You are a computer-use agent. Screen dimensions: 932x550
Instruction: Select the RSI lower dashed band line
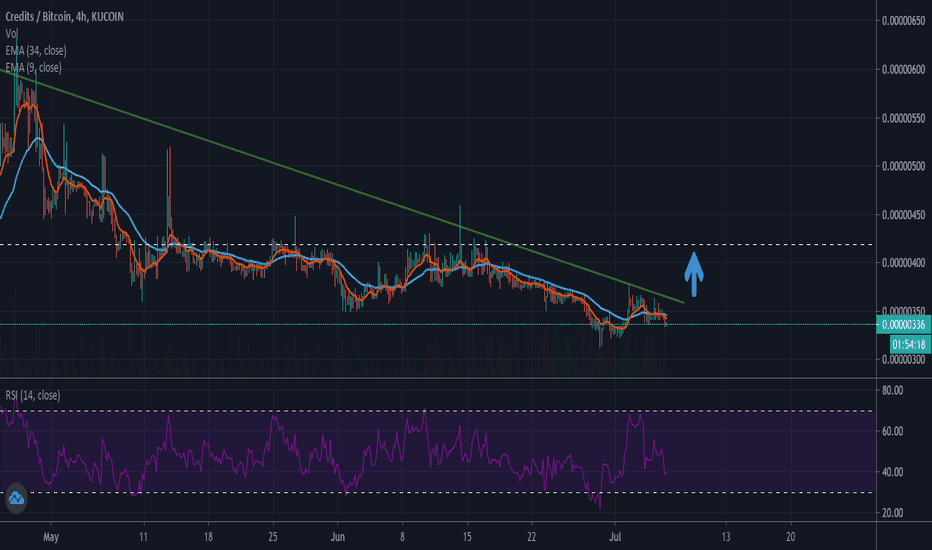click(x=437, y=492)
